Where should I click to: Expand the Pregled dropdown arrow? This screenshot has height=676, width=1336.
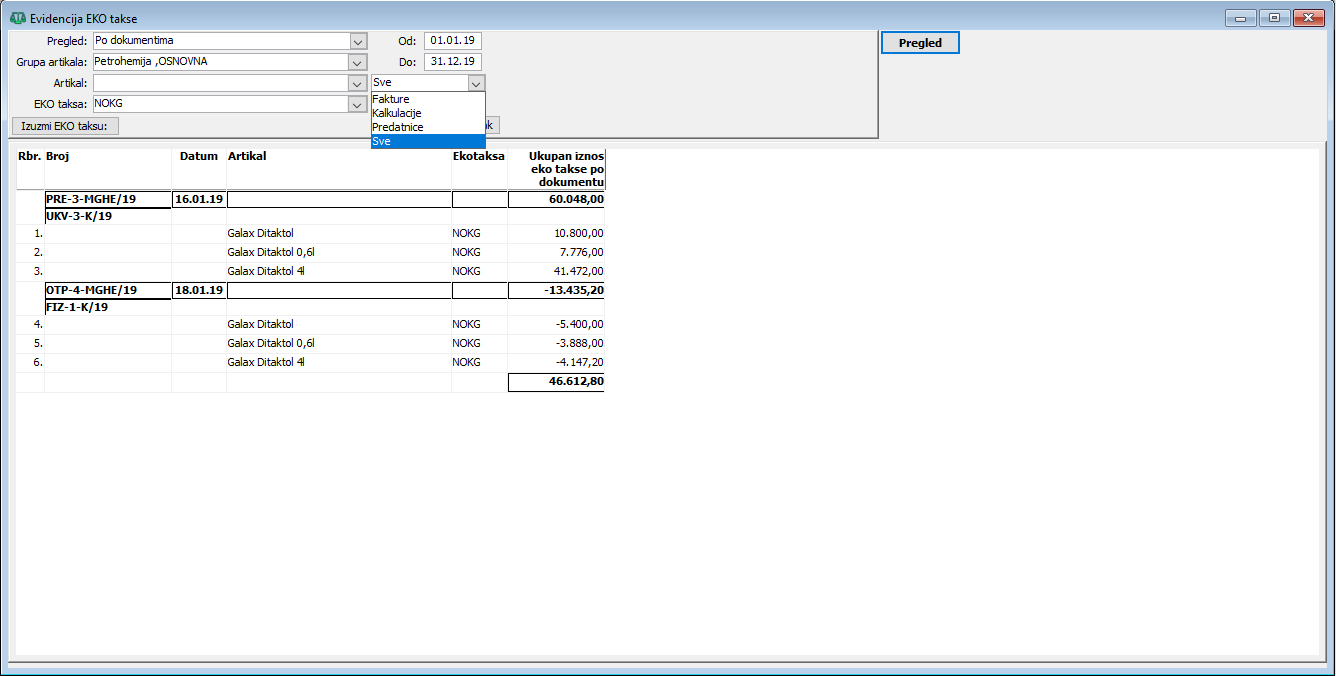pos(358,41)
